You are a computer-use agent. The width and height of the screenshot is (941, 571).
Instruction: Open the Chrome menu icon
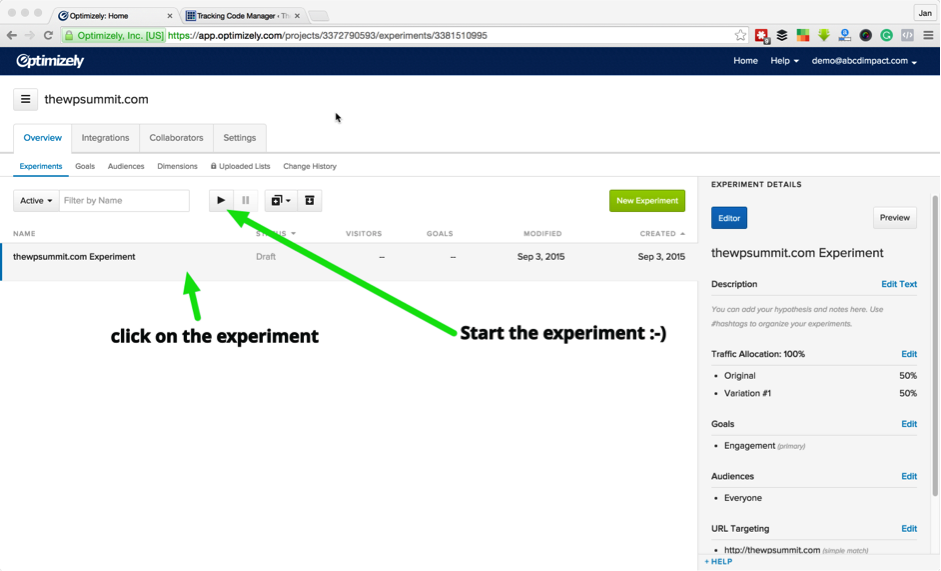tap(928, 35)
